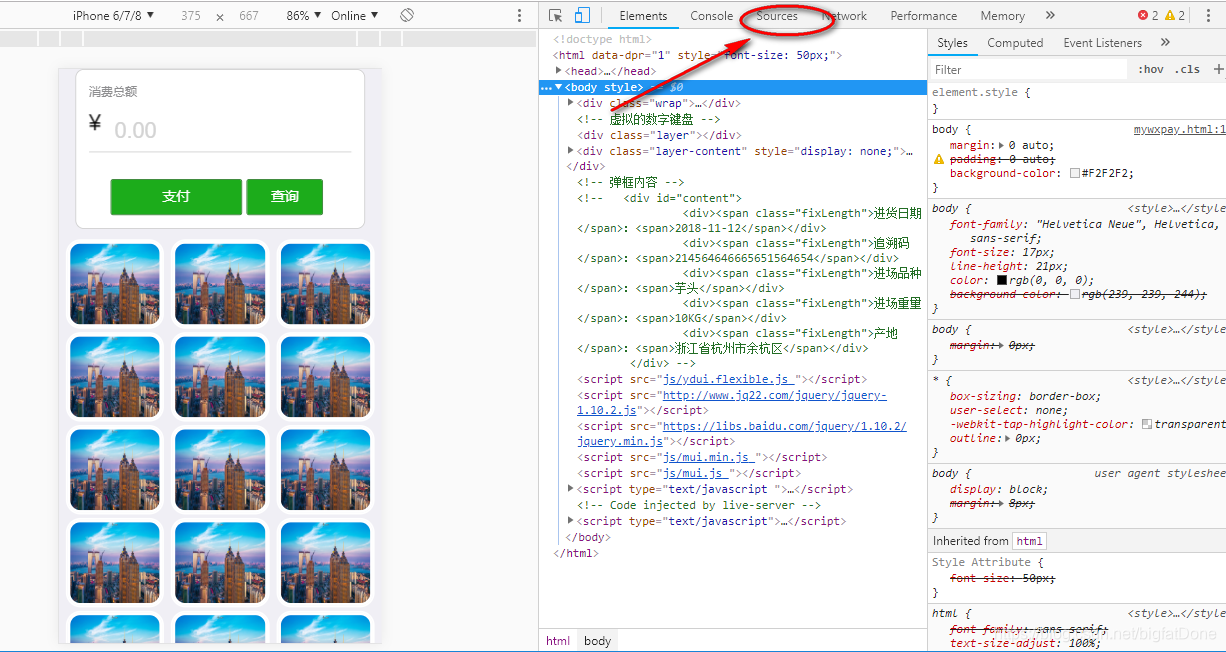The width and height of the screenshot is (1226, 652).
Task: Show more DevTools tabs via chevron
Action: (1050, 15)
